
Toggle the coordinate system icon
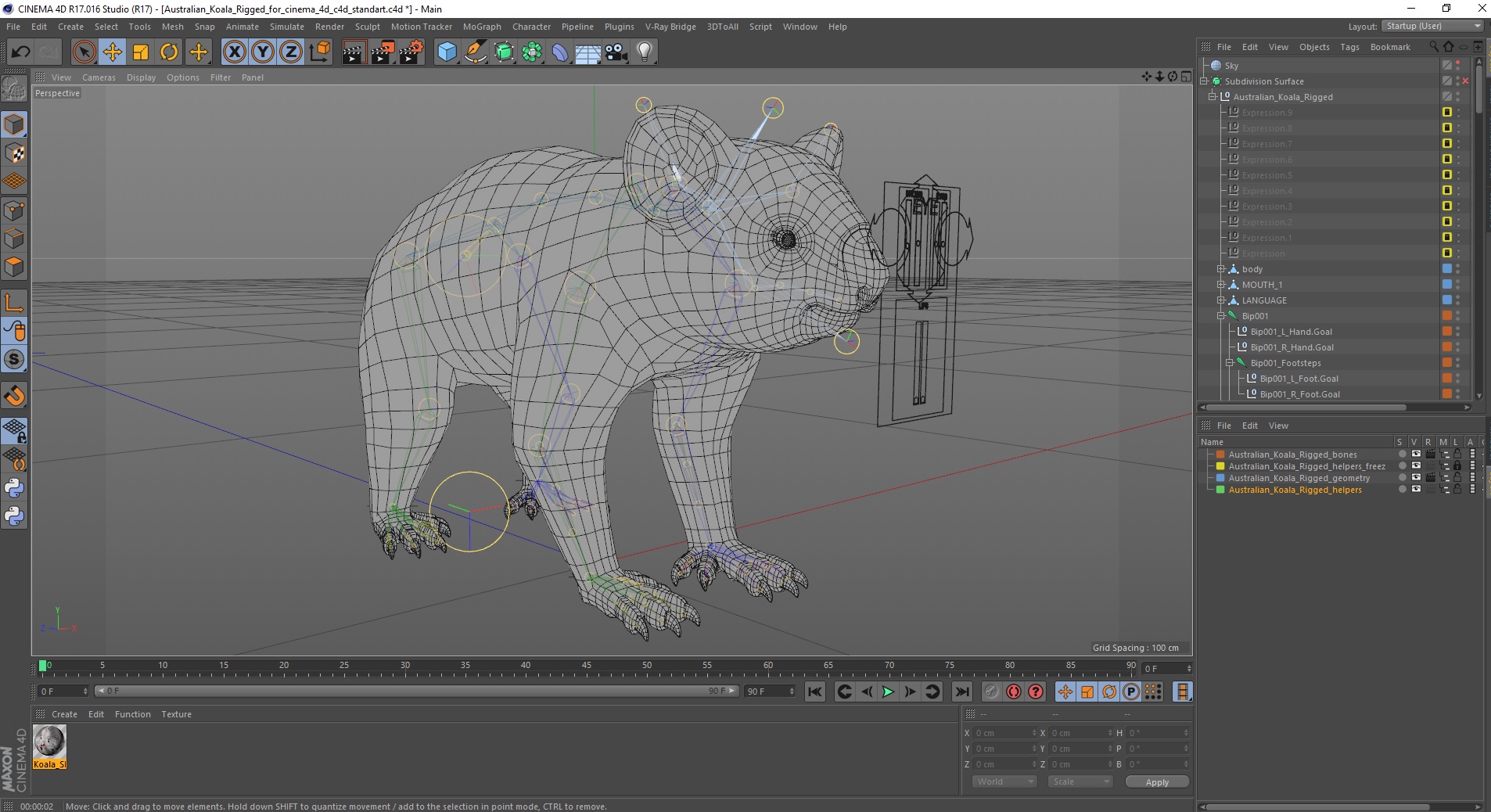tap(319, 52)
